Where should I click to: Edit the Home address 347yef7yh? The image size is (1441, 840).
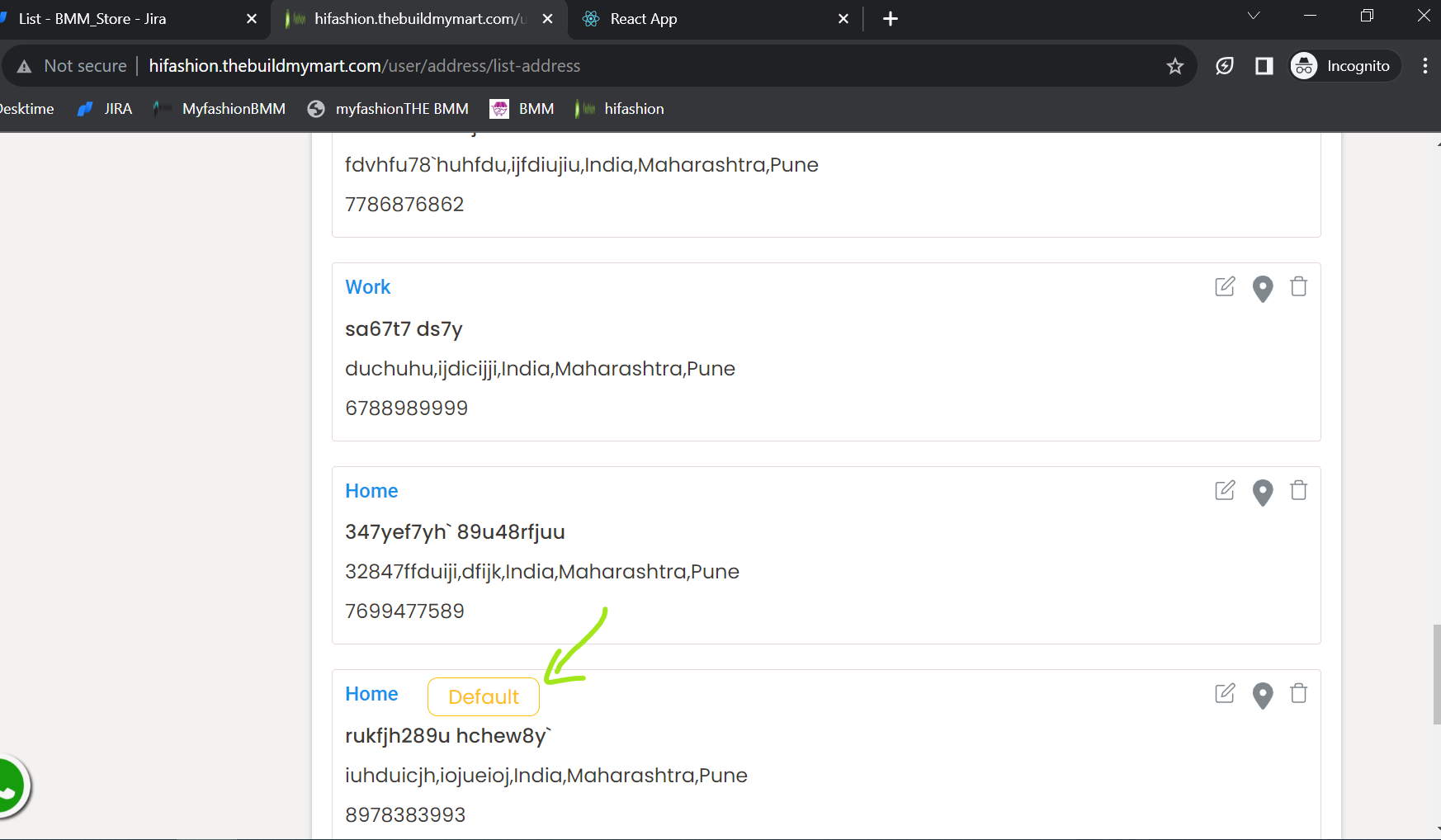point(1226,490)
